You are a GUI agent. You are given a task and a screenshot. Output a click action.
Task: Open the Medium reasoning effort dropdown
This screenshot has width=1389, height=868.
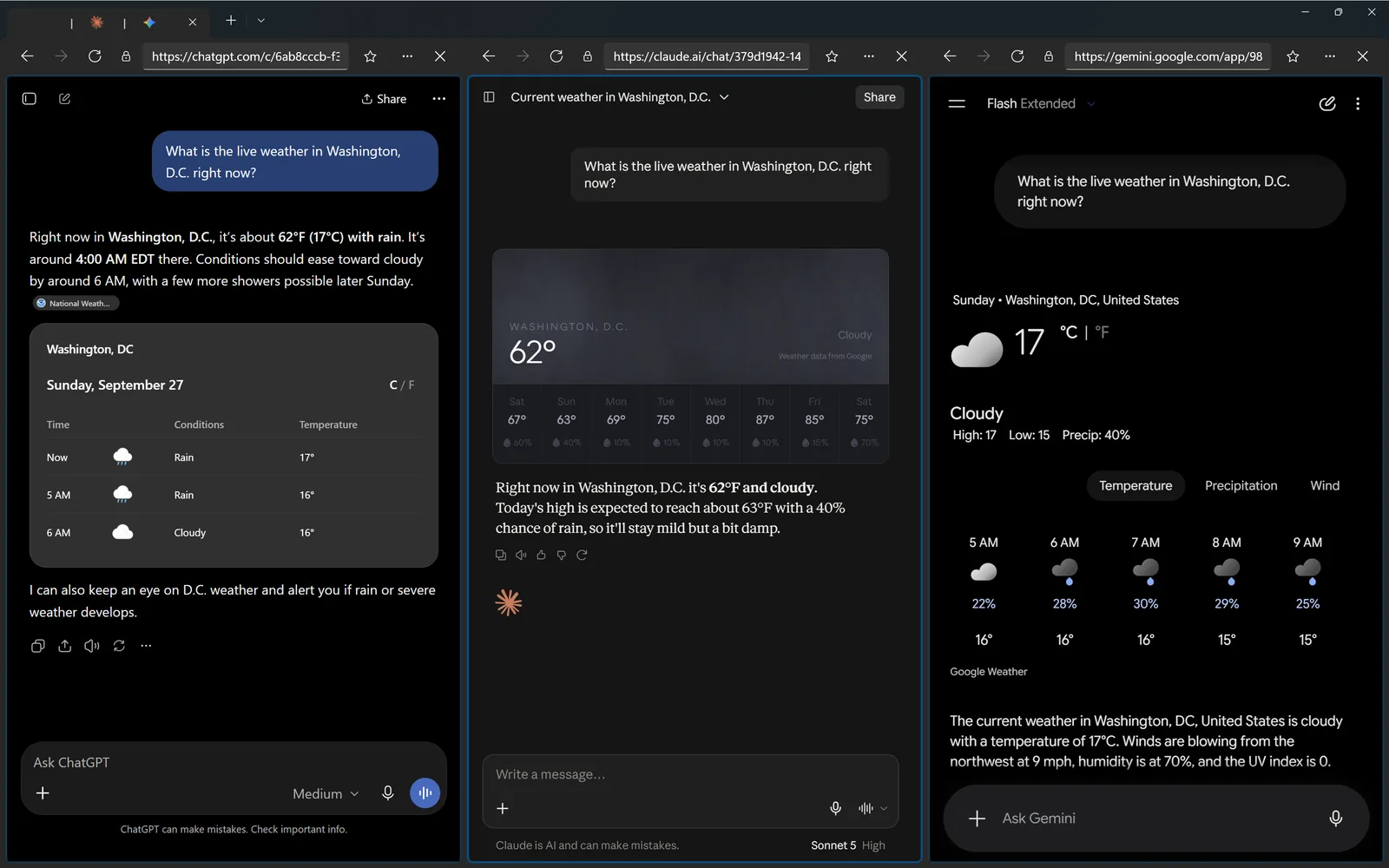pos(326,793)
